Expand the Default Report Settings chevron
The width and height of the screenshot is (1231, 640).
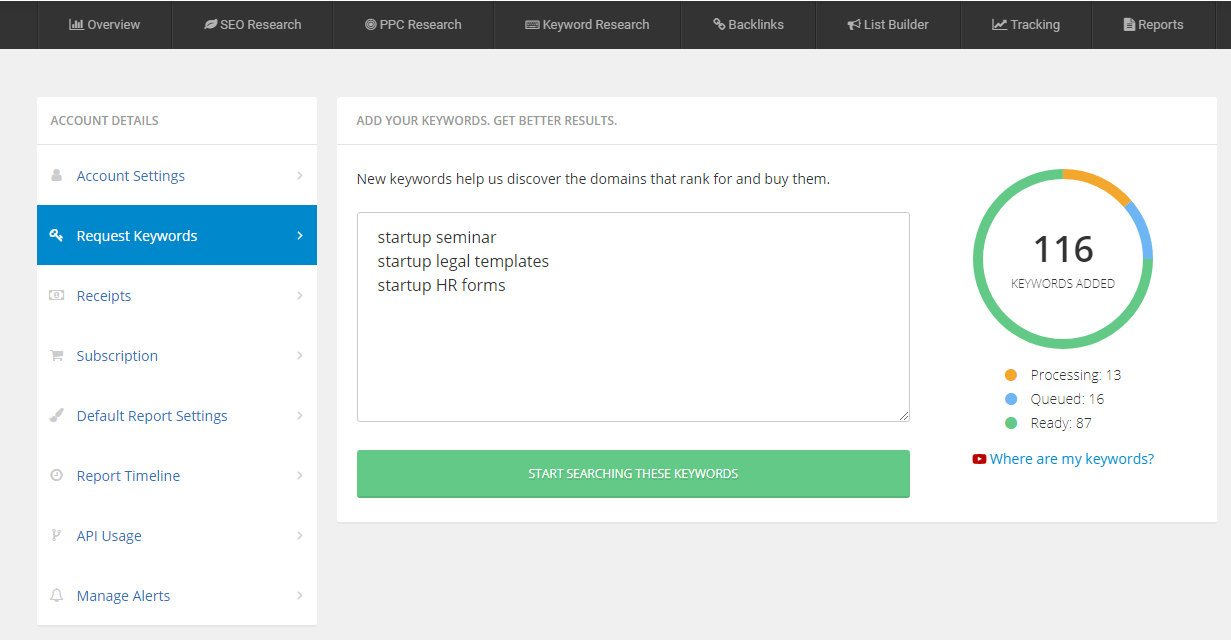300,415
